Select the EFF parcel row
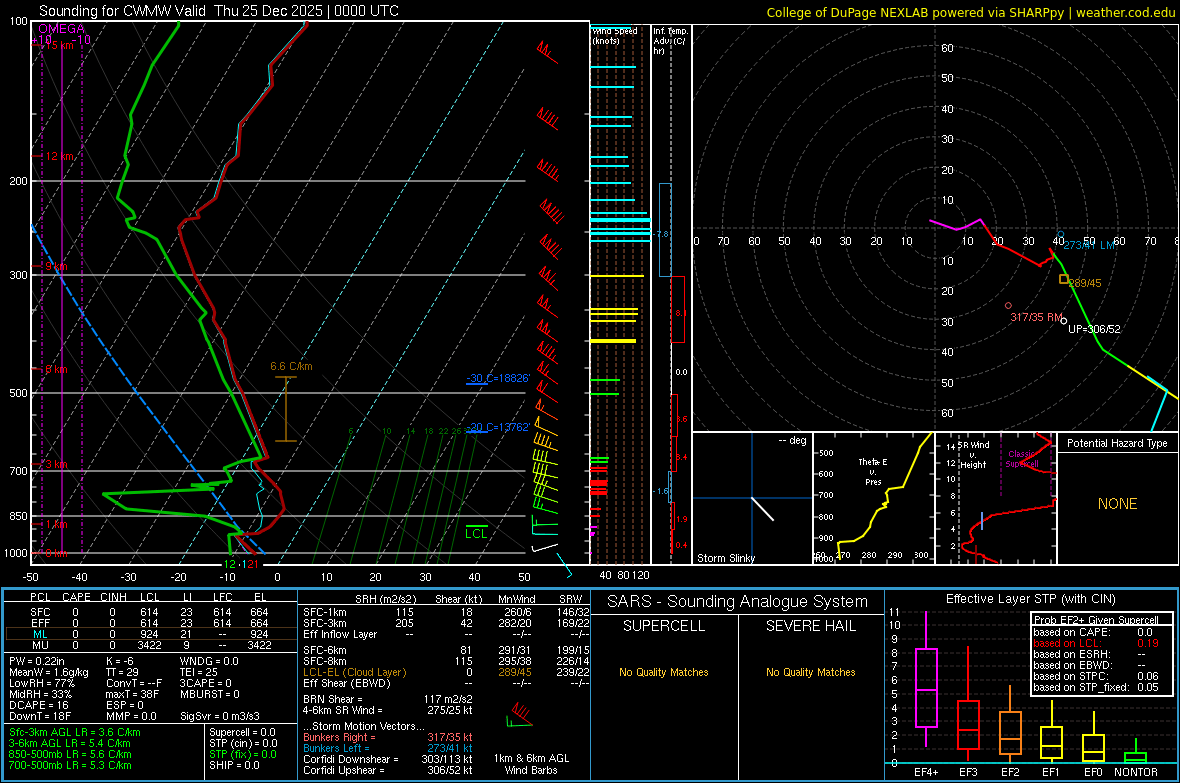The width and height of the screenshot is (1180, 783). pos(151,623)
